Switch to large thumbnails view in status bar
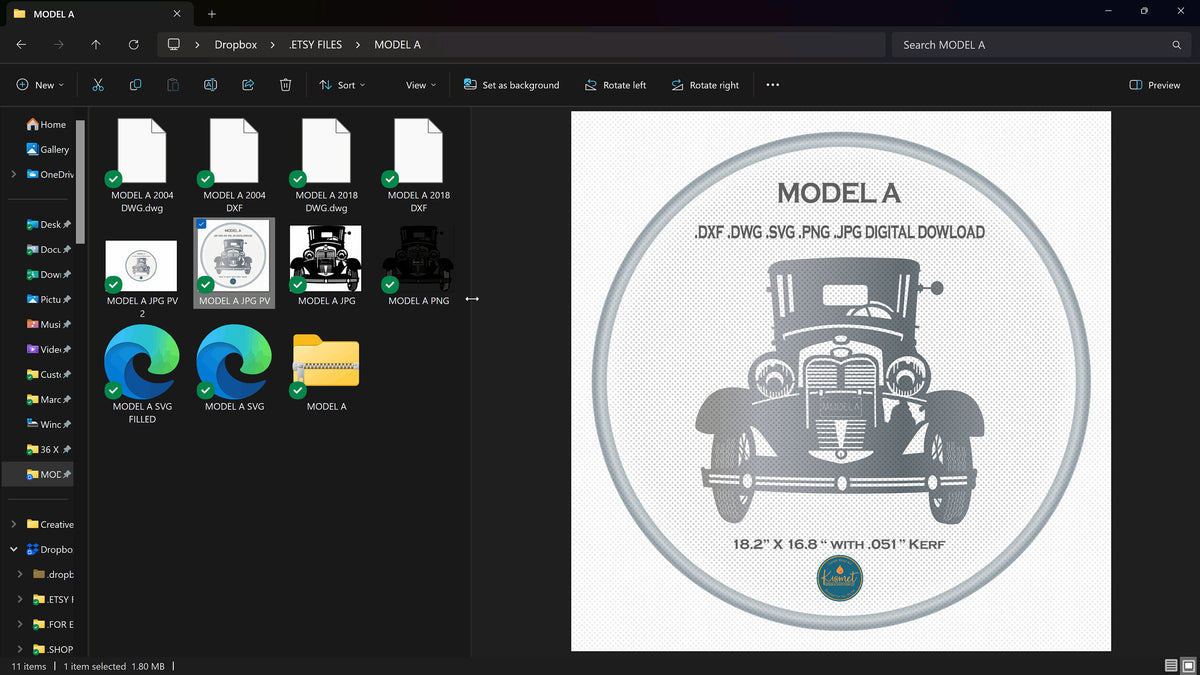 [x=1189, y=666]
